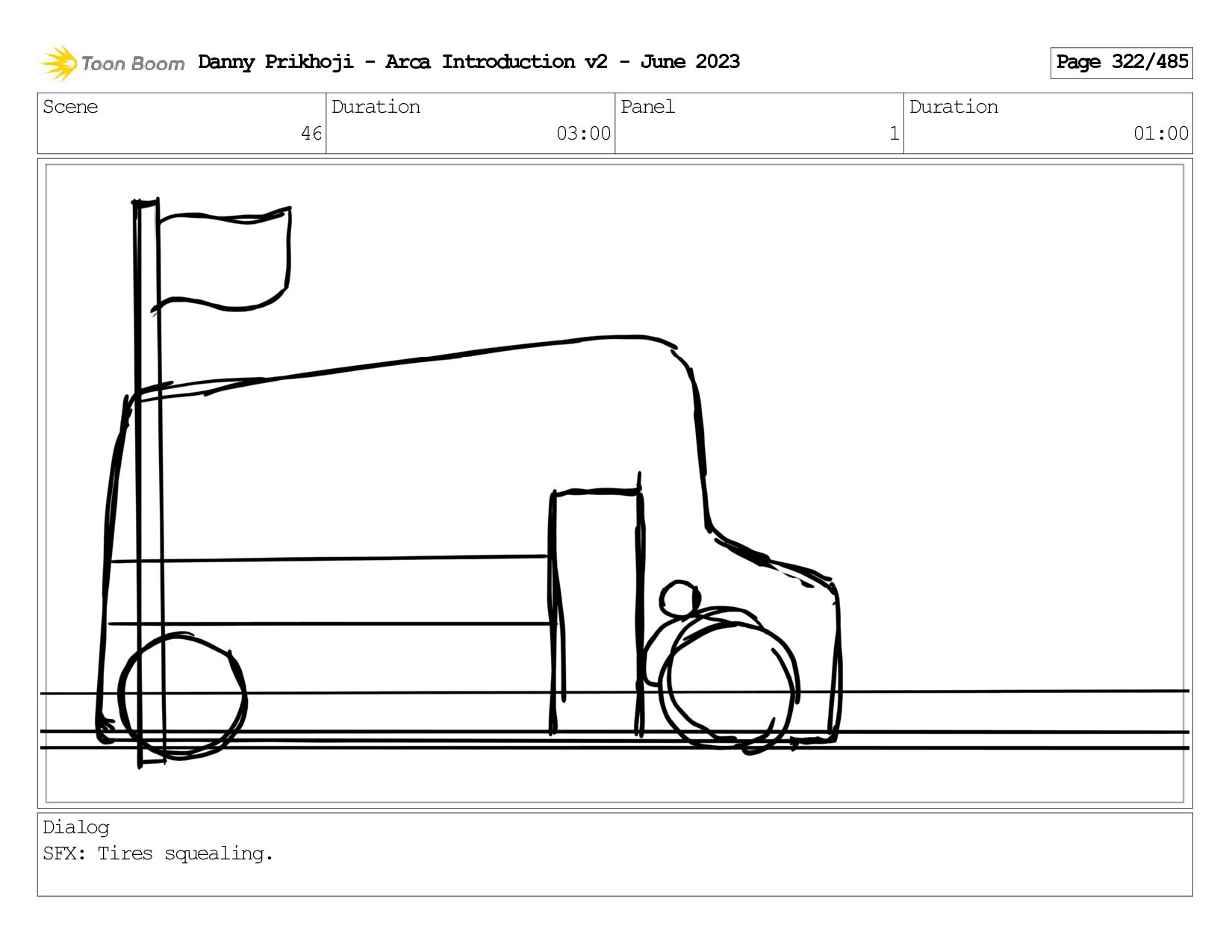Image resolution: width=1232 pixels, height=952 pixels.
Task: Click the 'Panel' header label
Action: (647, 107)
